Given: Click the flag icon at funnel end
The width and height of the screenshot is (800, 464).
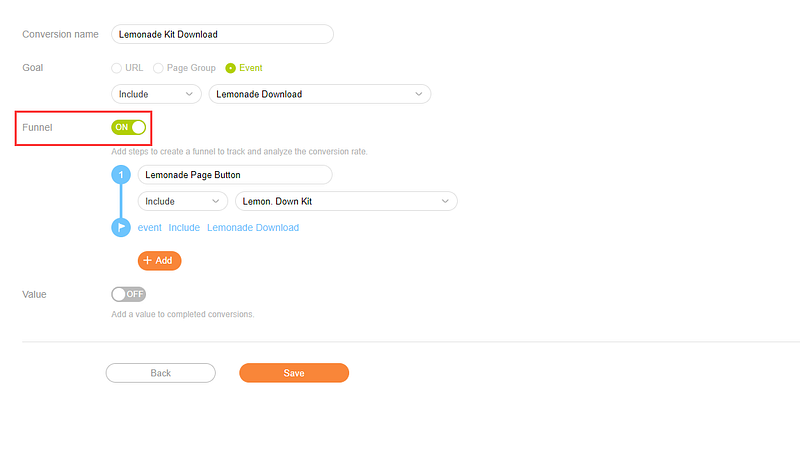Looking at the screenshot, I should [121, 228].
